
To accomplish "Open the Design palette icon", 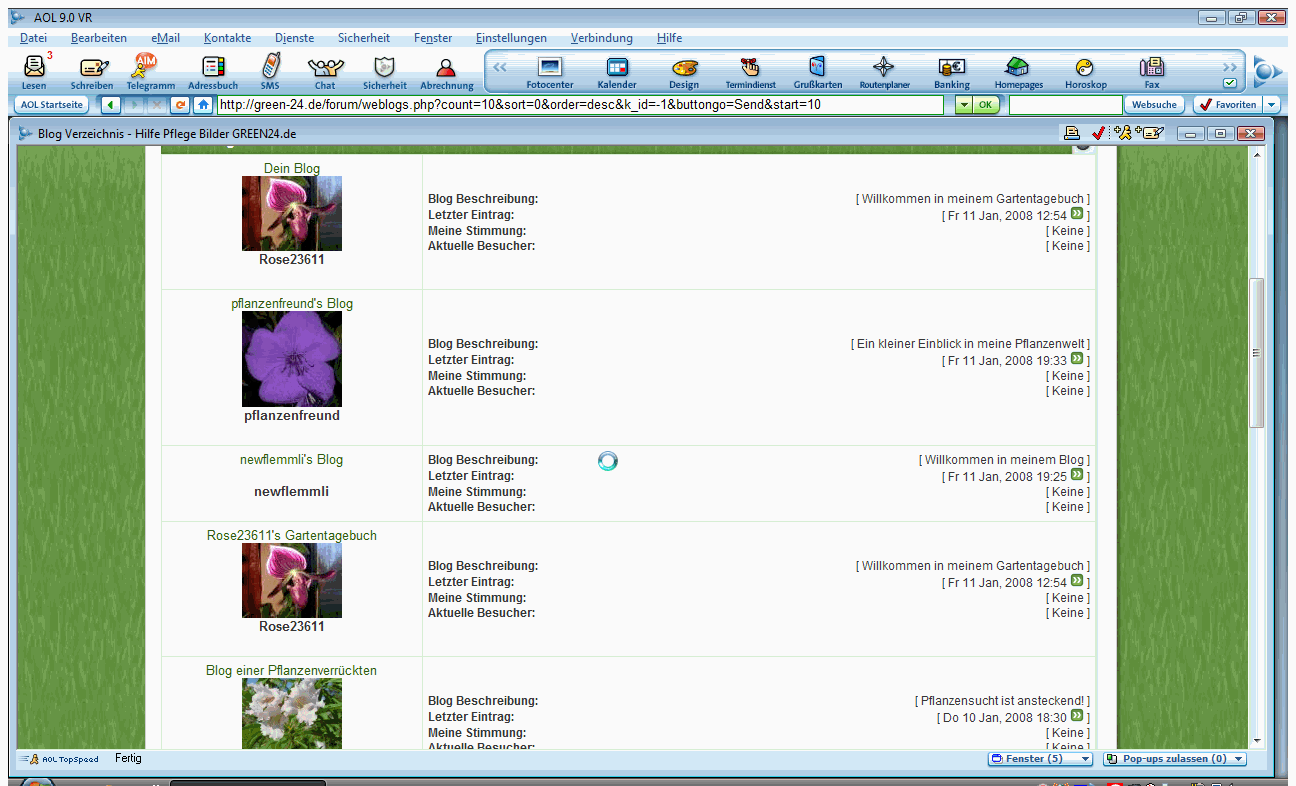I will pyautogui.click(x=684, y=73).
